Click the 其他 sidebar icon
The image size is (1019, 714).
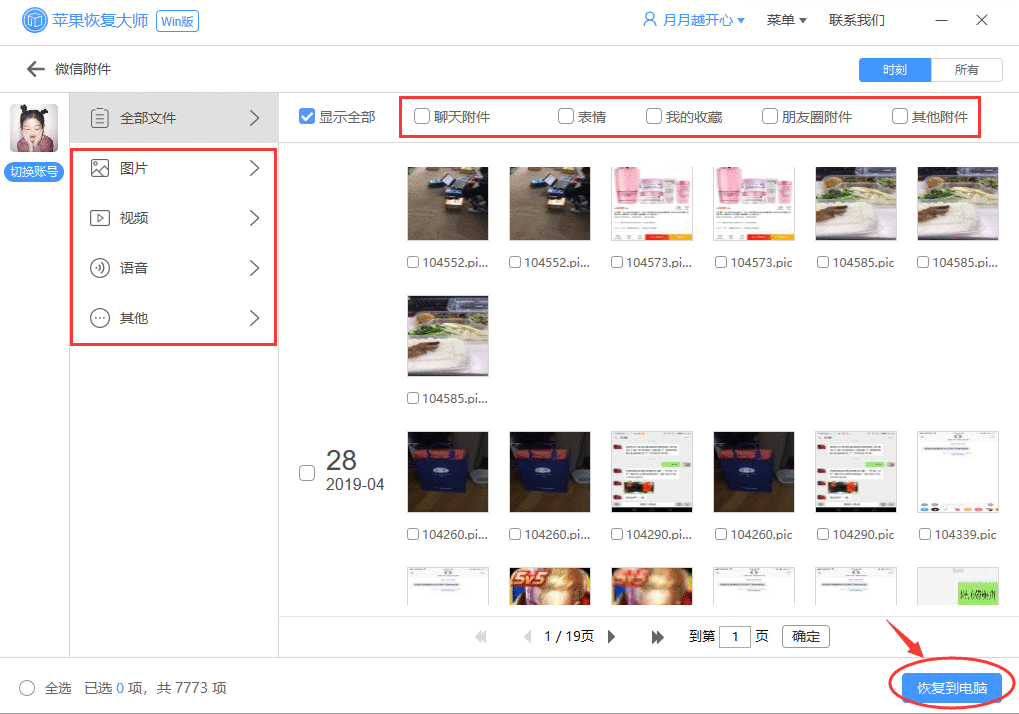(x=99, y=317)
